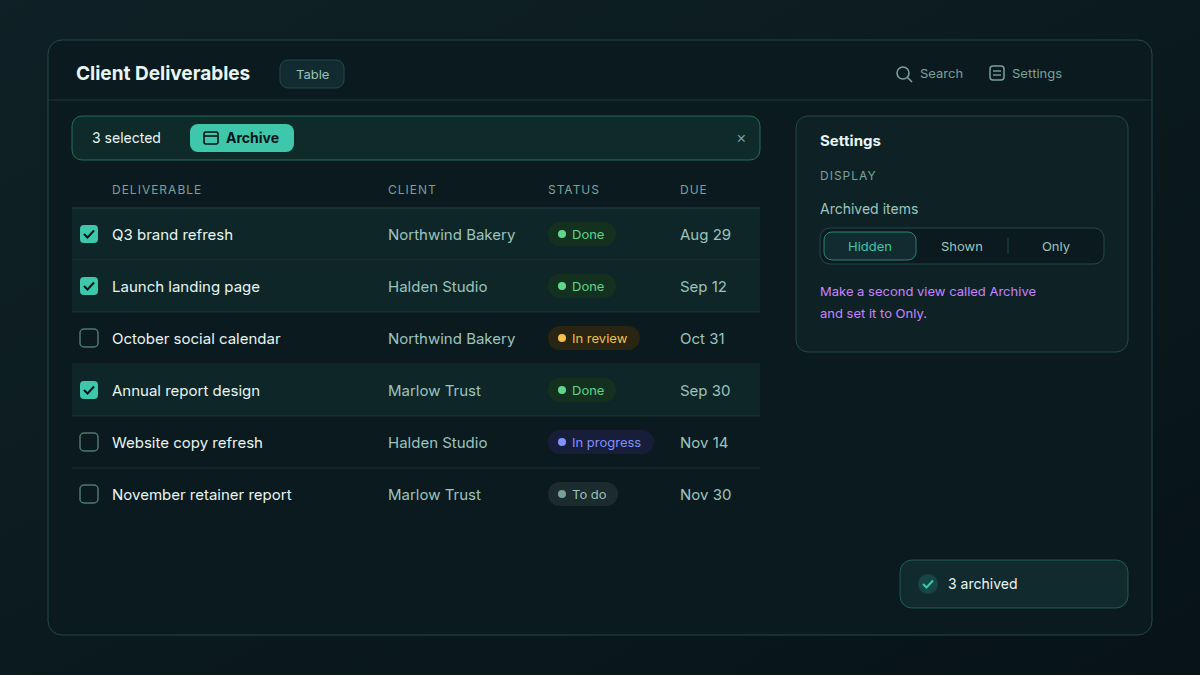Image resolution: width=1200 pixels, height=675 pixels.
Task: Select the Shown option for archived items
Action: coord(962,246)
